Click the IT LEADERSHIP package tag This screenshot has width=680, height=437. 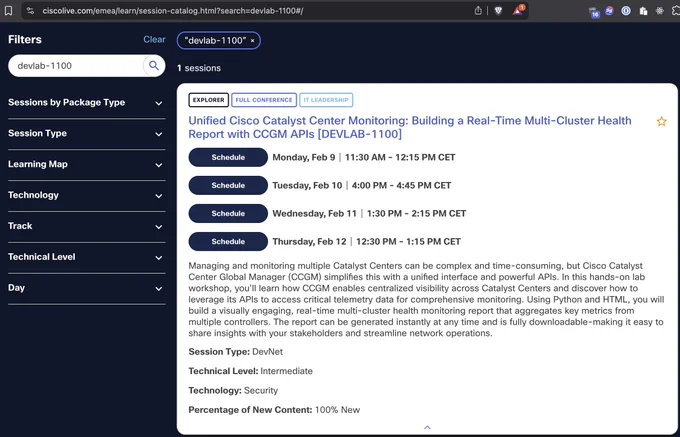326,100
